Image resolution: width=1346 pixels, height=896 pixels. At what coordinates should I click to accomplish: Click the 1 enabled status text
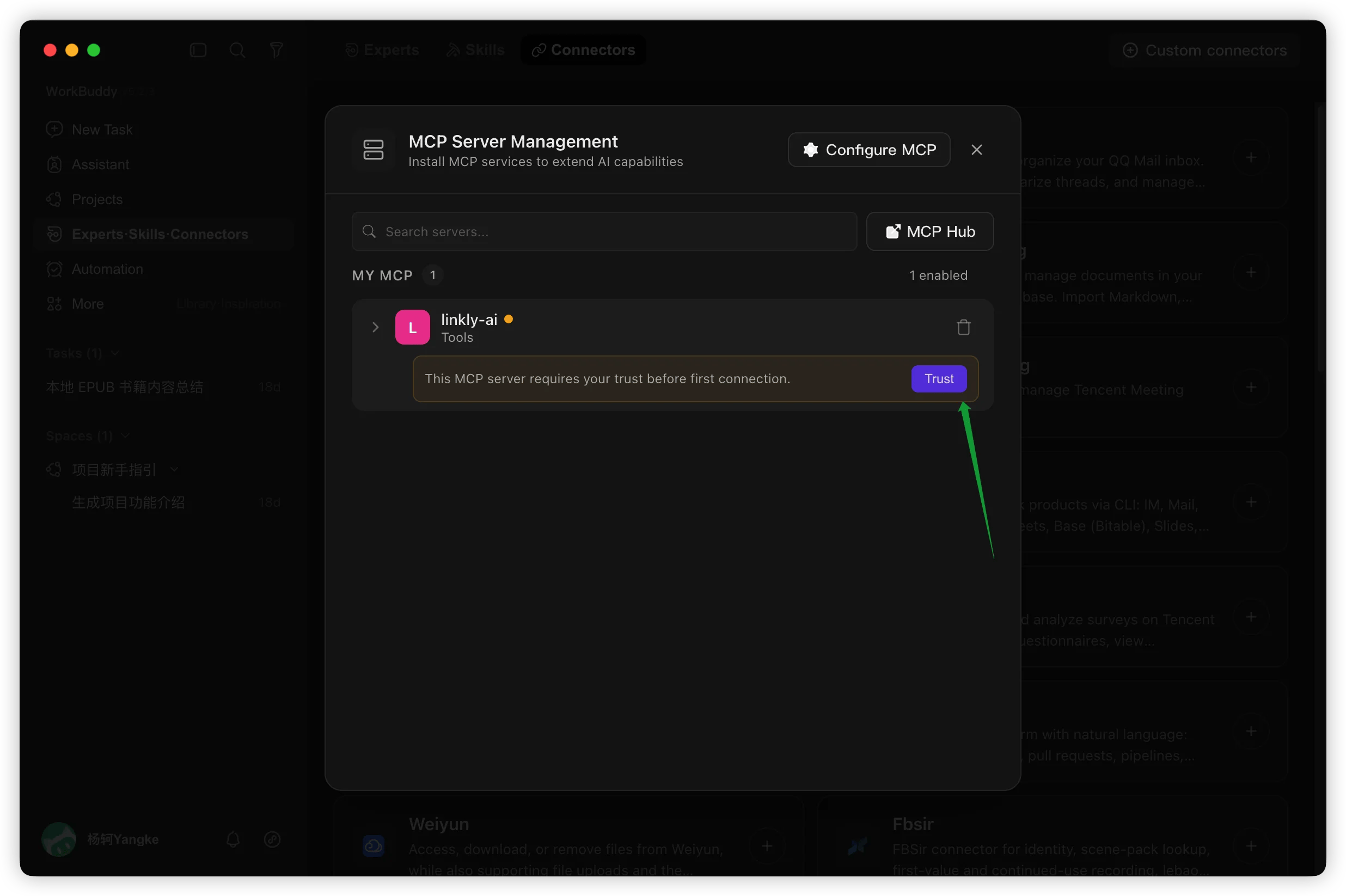(938, 275)
